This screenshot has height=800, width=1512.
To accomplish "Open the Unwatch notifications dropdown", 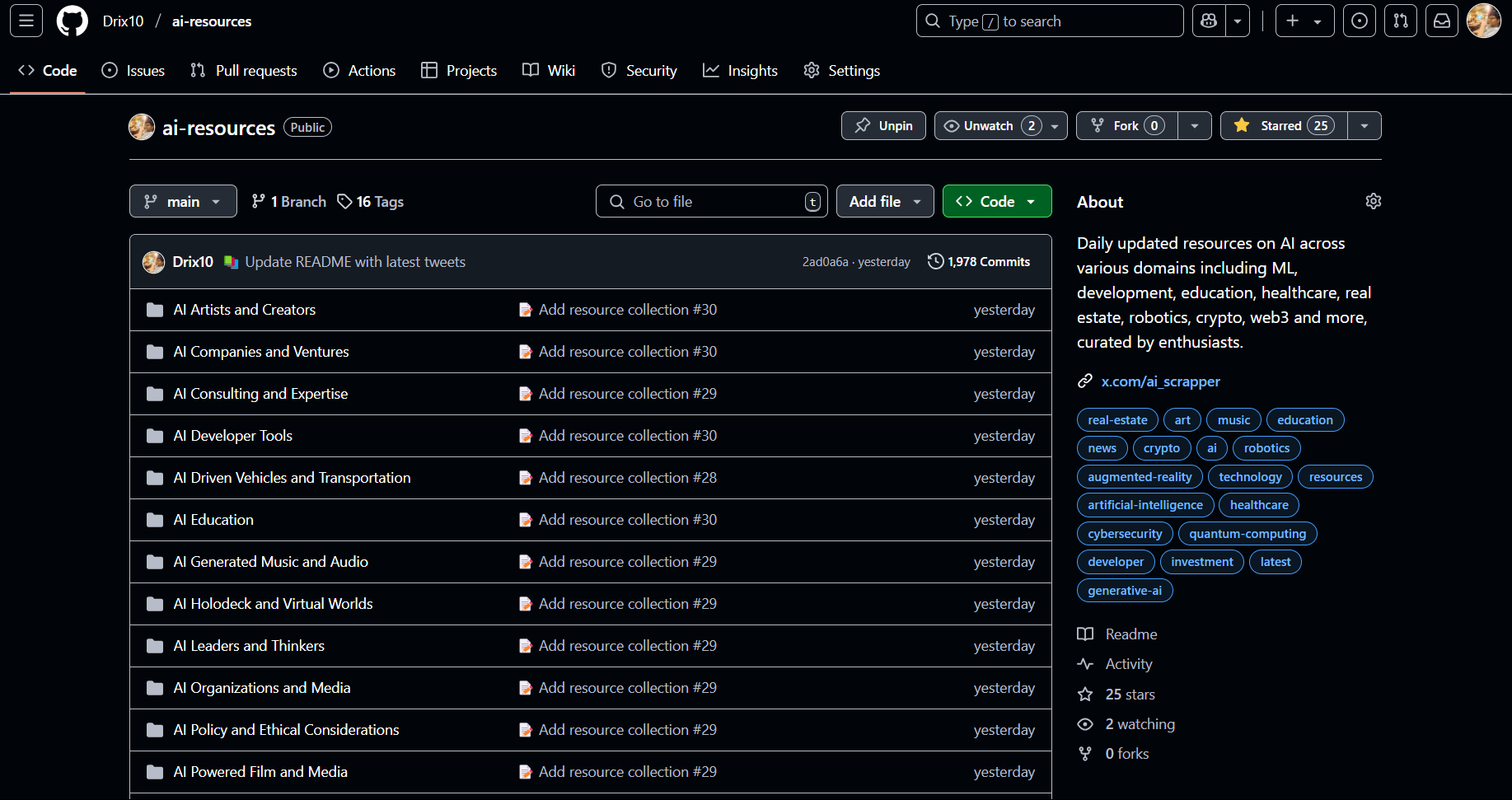I will pyautogui.click(x=1001, y=125).
